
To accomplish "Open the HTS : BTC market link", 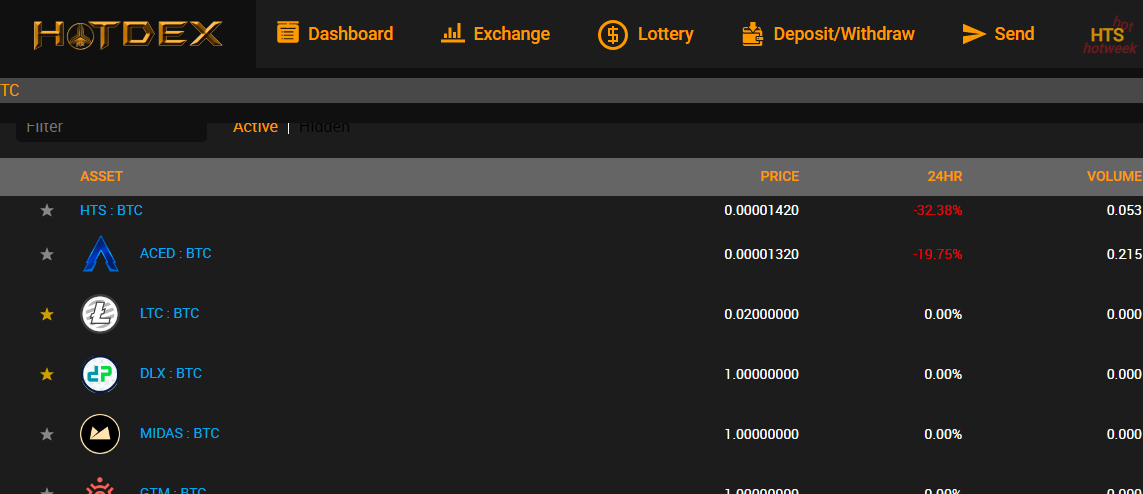I will [112, 211].
